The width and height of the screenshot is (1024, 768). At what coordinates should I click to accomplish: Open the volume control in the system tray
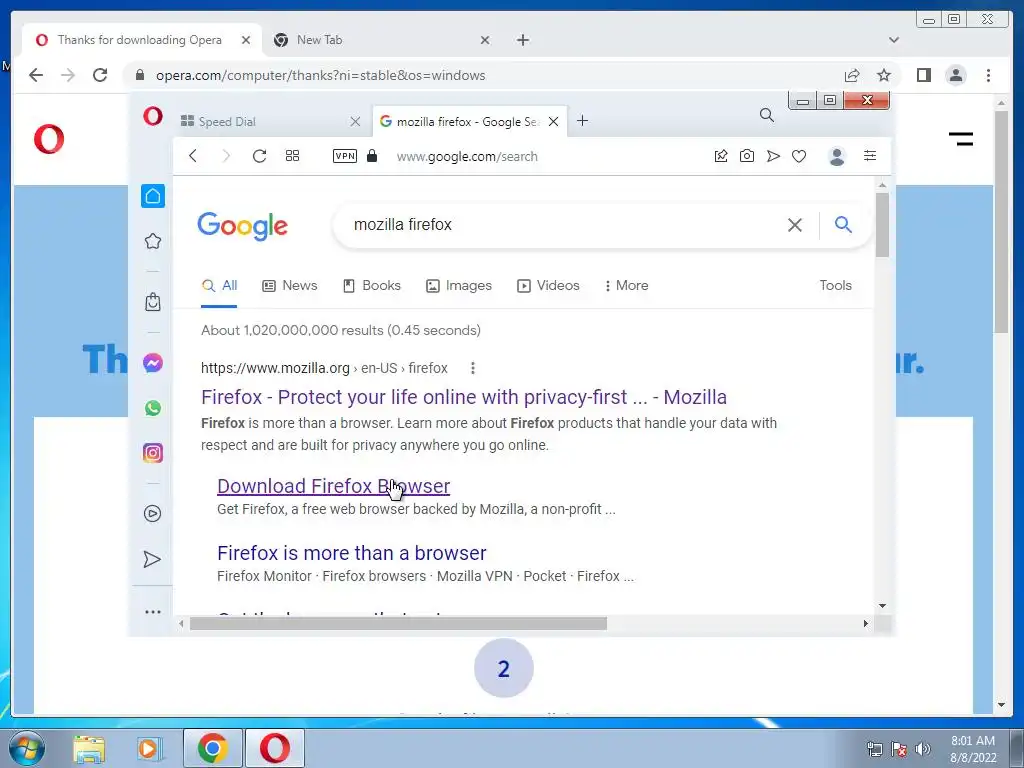[923, 749]
